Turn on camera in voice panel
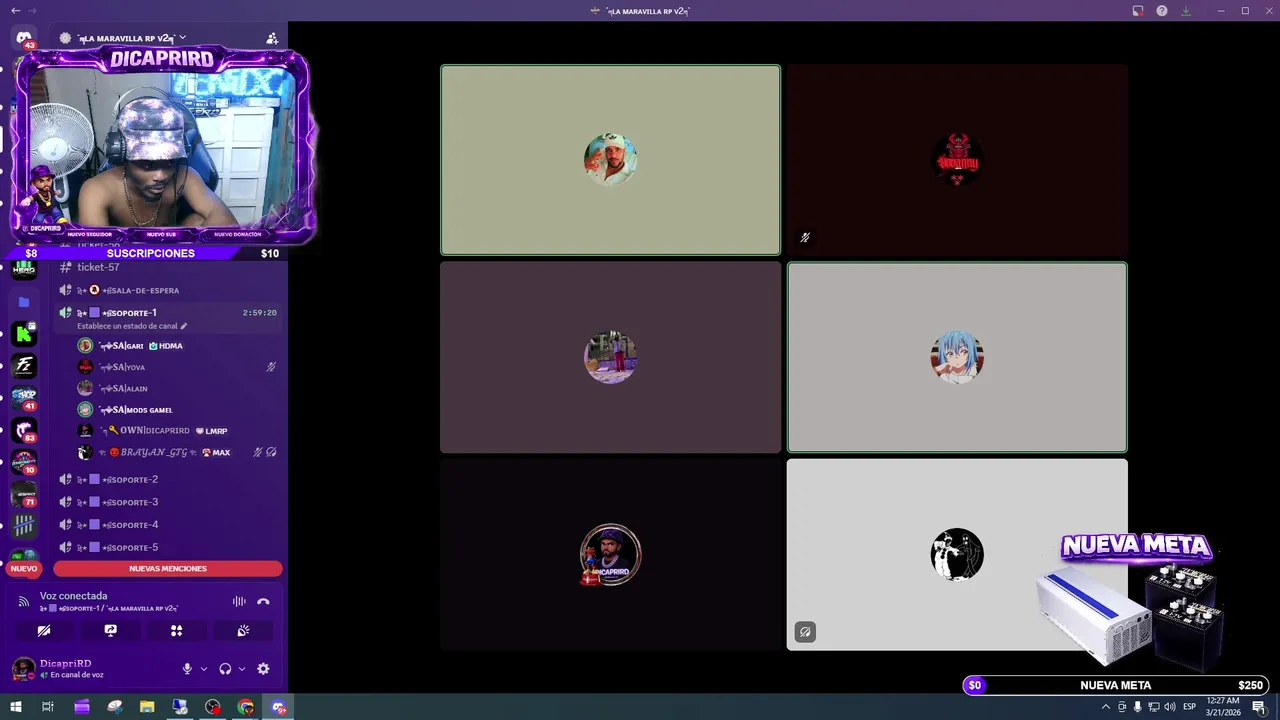Image resolution: width=1280 pixels, height=720 pixels. coord(43,631)
